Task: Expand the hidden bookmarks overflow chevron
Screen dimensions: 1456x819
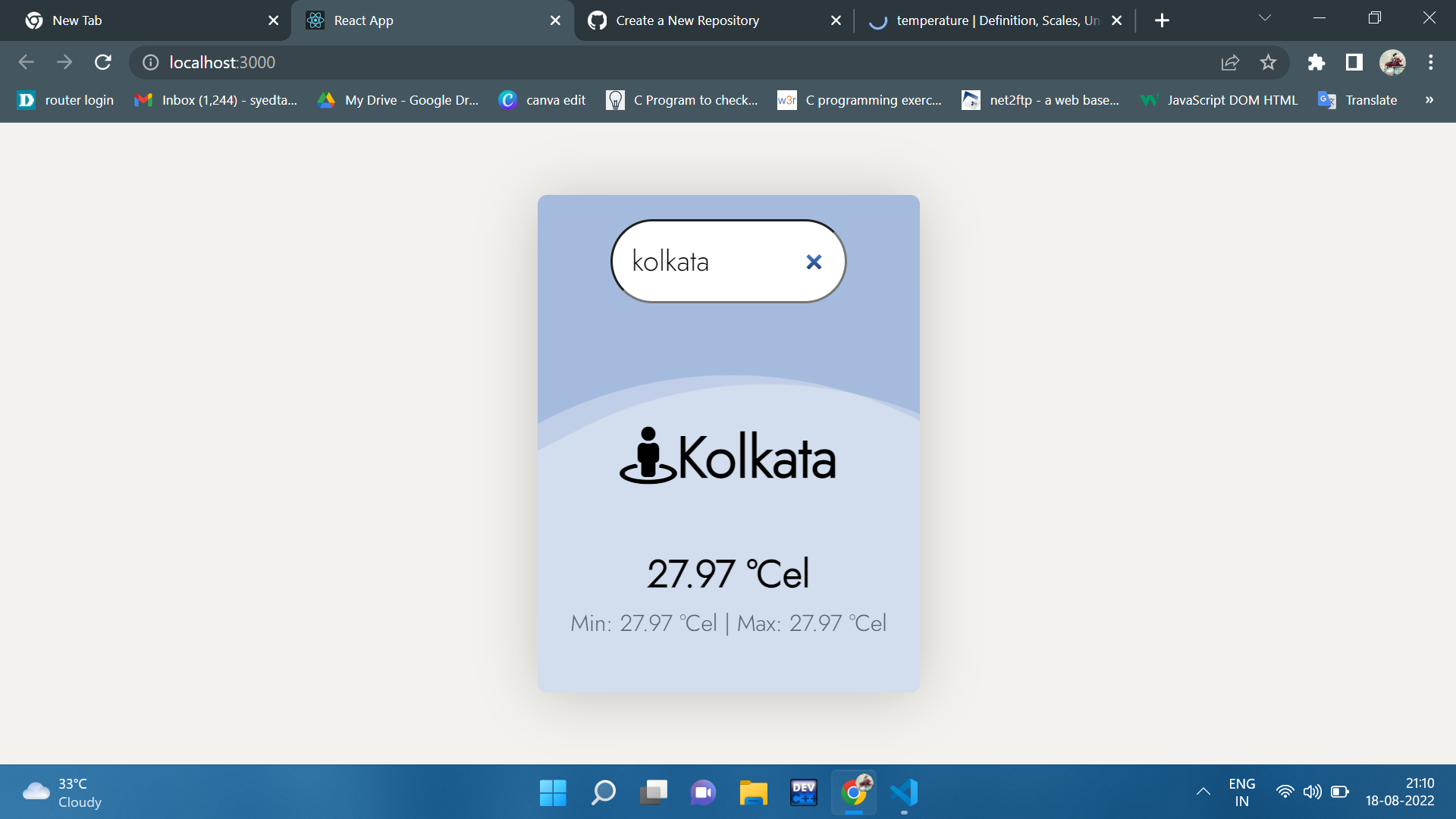Action: (x=1429, y=100)
